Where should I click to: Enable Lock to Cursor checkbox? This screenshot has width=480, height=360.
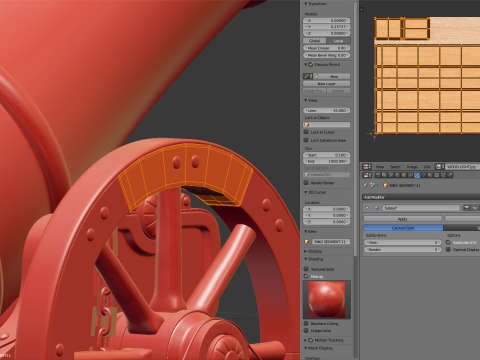point(306,132)
